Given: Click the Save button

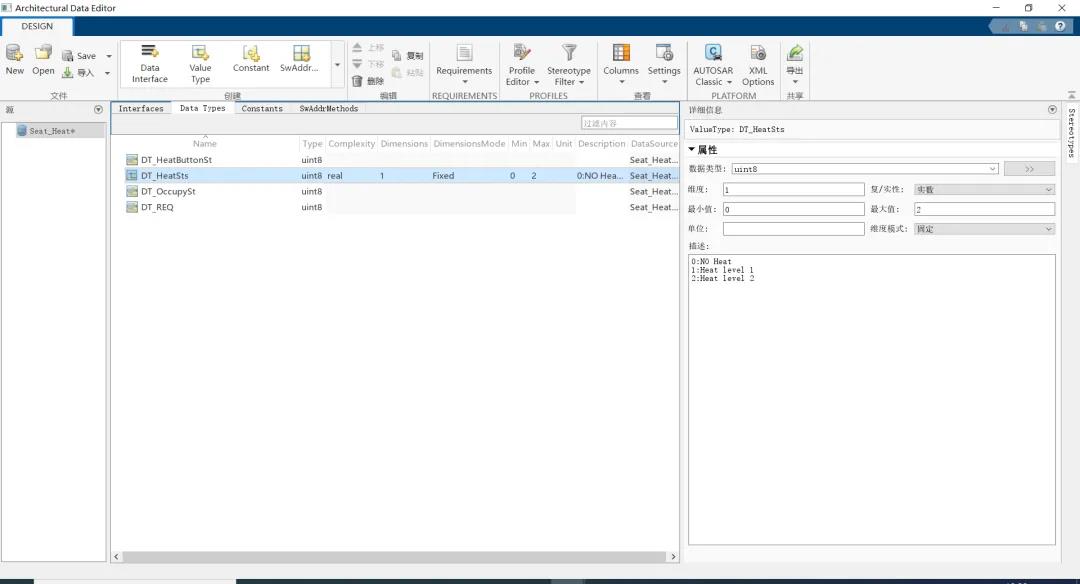Looking at the screenshot, I should click(80, 56).
